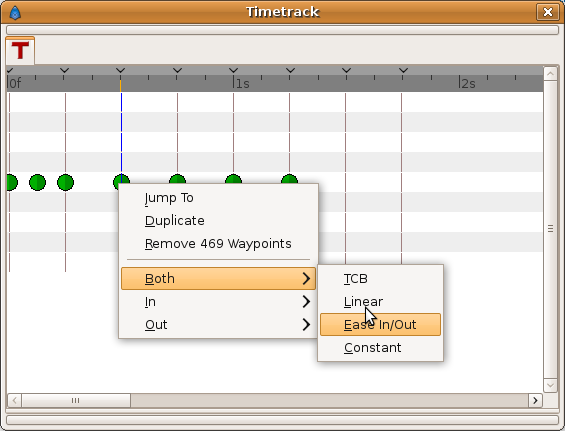This screenshot has width=565, height=431.
Task: Select the second green waypoint in the row
Action: (x=37, y=182)
